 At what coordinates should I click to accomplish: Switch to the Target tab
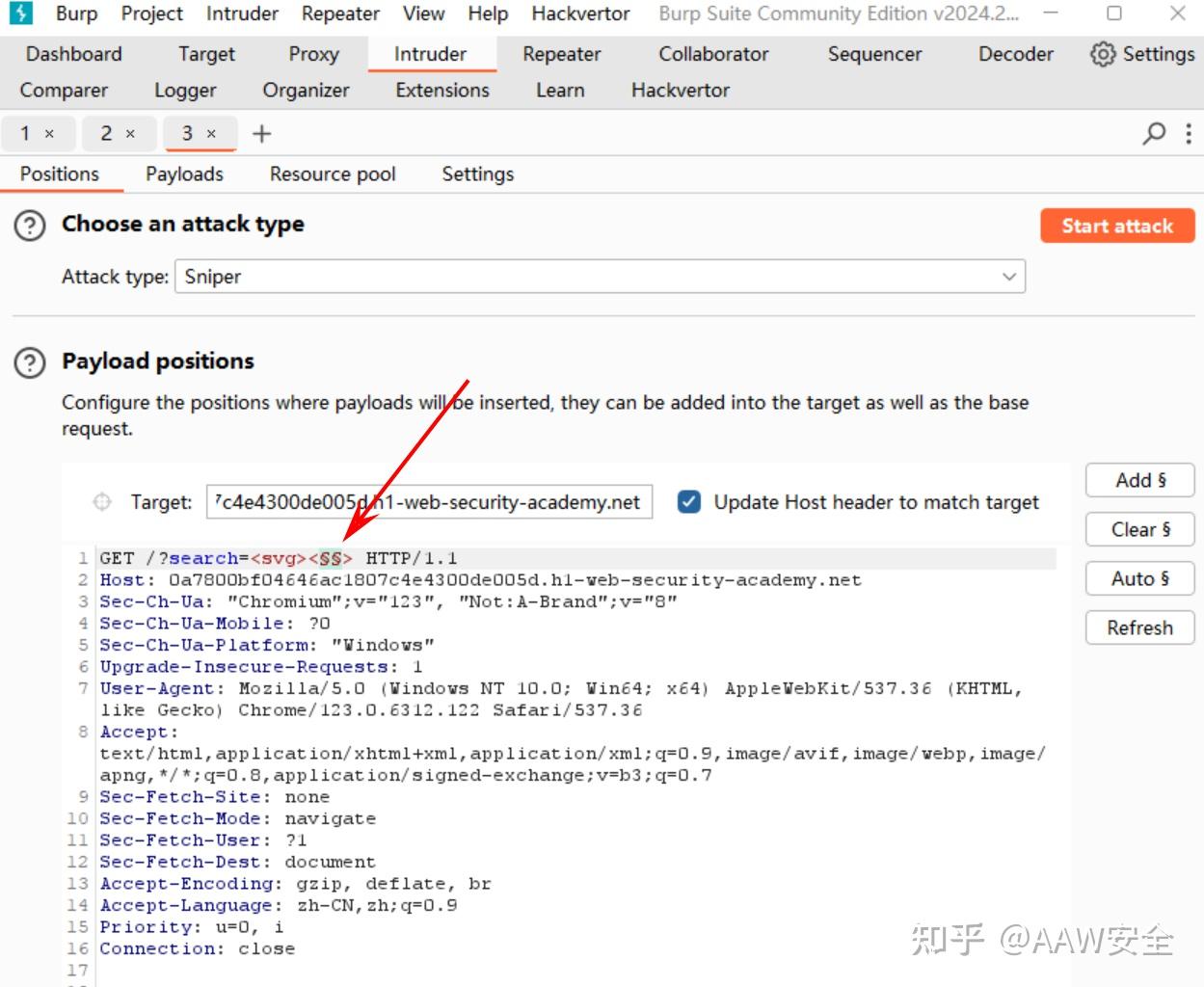click(x=206, y=54)
